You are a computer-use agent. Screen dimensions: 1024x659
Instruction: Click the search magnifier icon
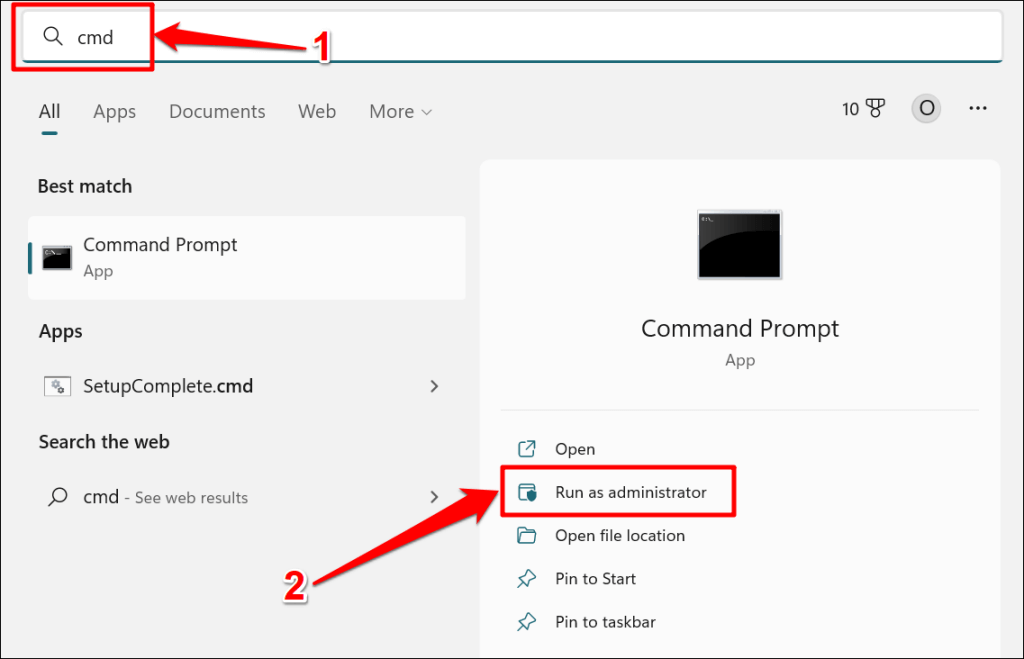[53, 38]
